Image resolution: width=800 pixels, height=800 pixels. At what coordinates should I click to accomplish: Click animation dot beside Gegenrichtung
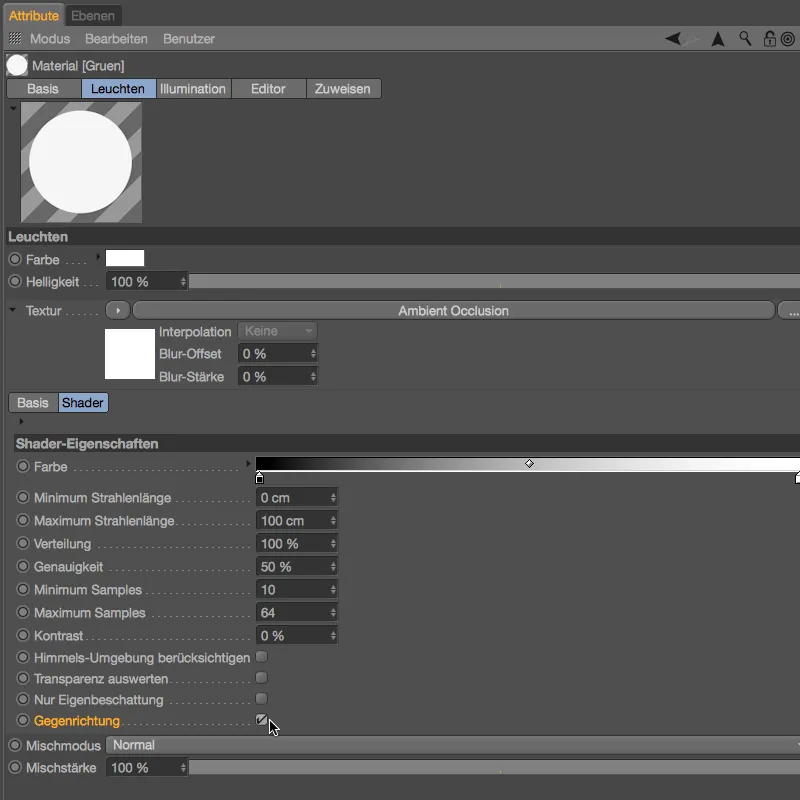[x=23, y=720]
